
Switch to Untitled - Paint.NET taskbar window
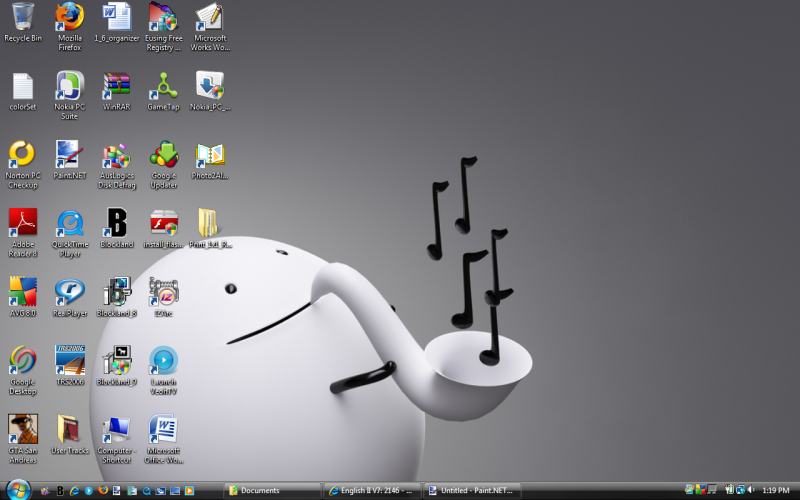[472, 491]
